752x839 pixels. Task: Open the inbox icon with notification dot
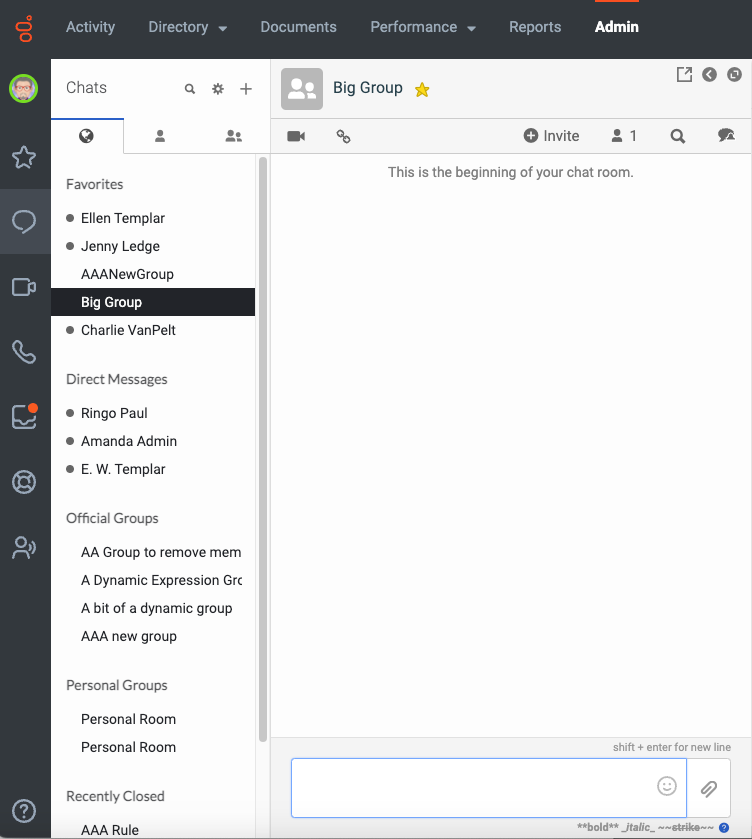click(x=24, y=416)
